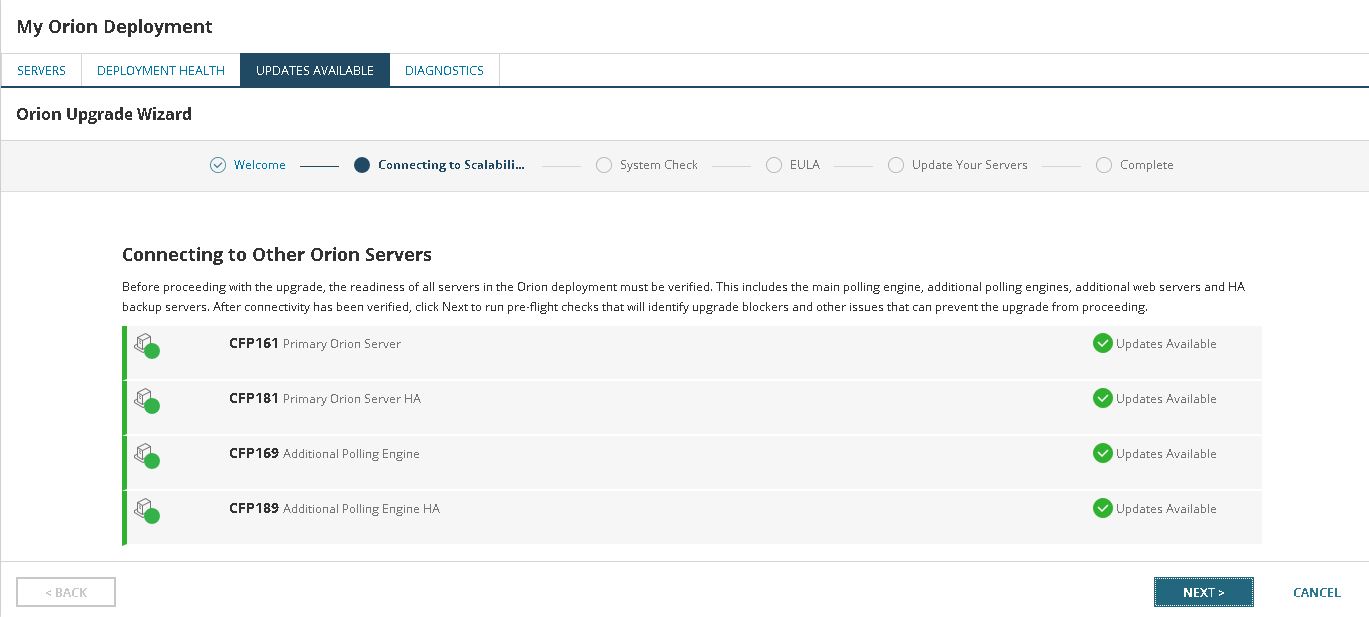Viewport: 1369px width, 617px height.
Task: Click the CFP169 server status icon
Action: (147, 455)
